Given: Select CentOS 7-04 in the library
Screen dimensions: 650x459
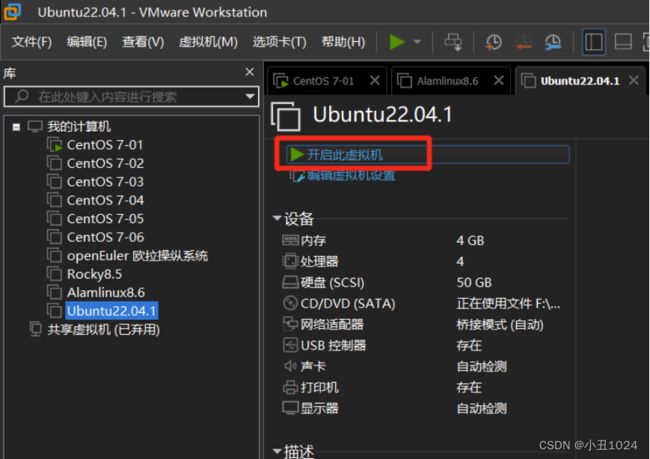Looking at the screenshot, I should [105, 200].
